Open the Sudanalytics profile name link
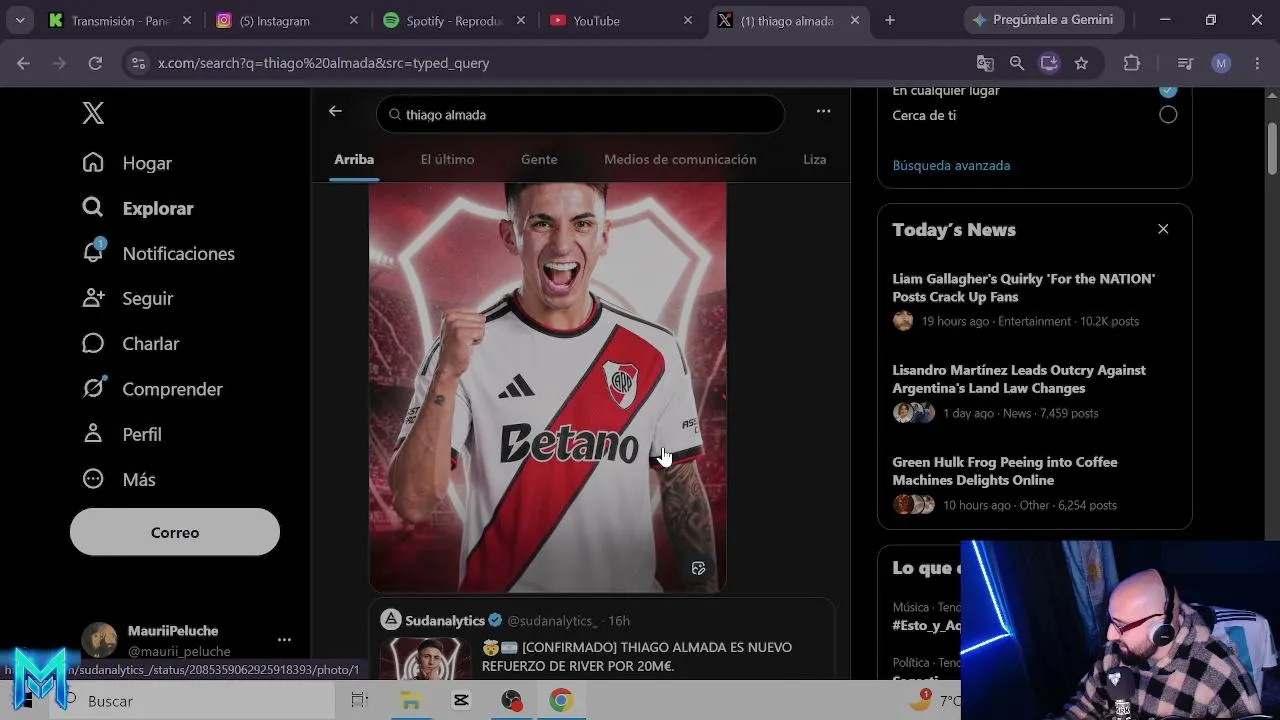Image resolution: width=1280 pixels, height=720 pixels. tap(445, 621)
